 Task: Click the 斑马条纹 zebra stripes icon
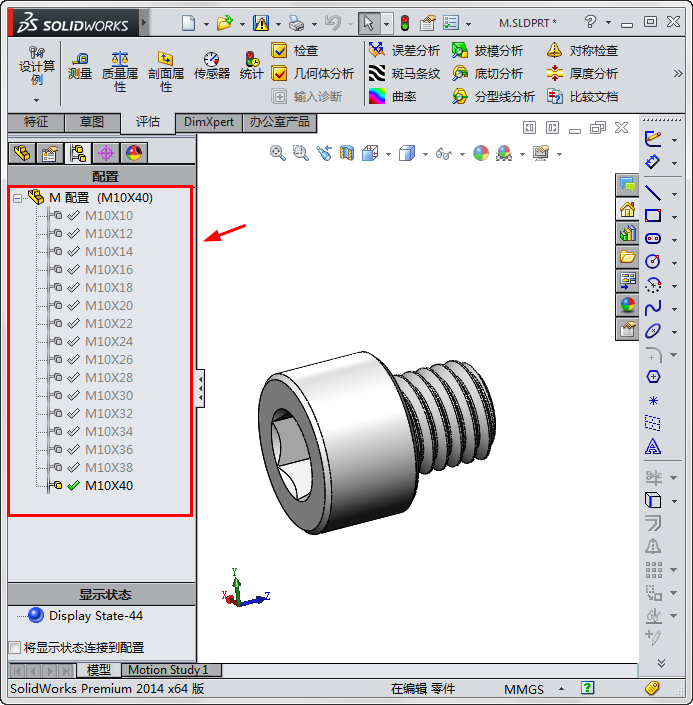377,73
